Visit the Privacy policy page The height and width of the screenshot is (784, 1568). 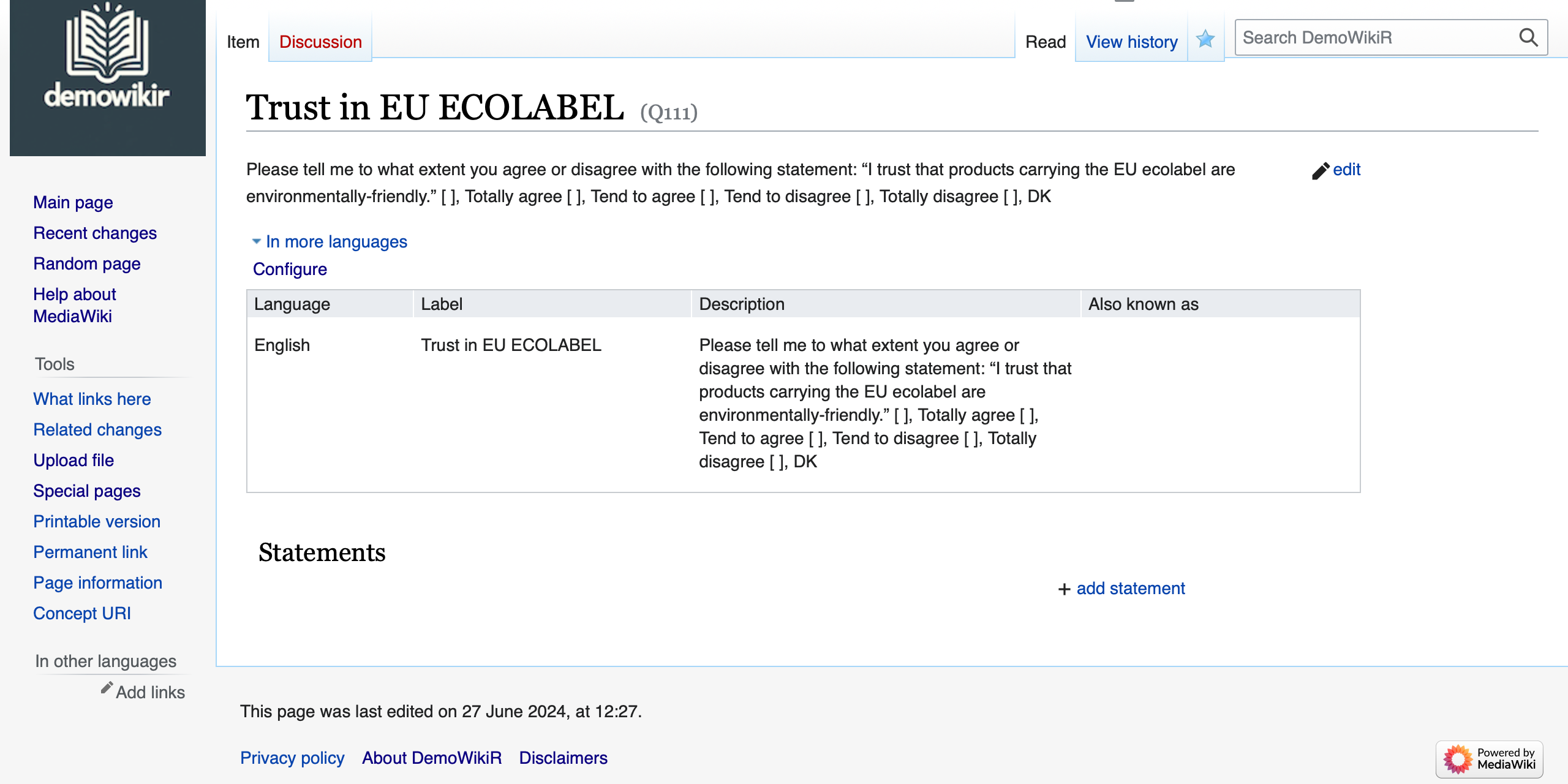pyautogui.click(x=292, y=758)
